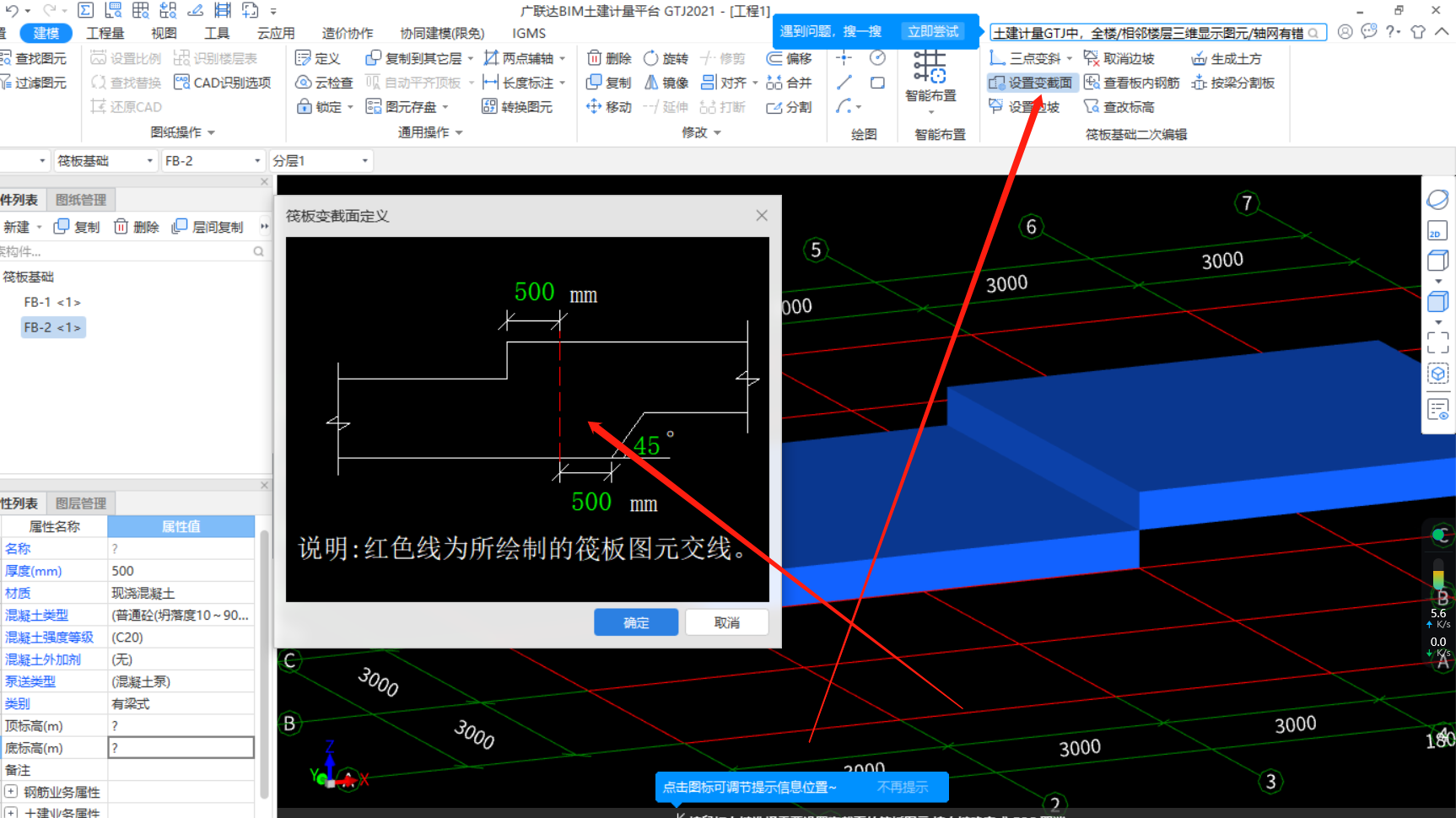This screenshot has height=818, width=1456.
Task: Open 云检查 cloud check
Action: [x=324, y=83]
